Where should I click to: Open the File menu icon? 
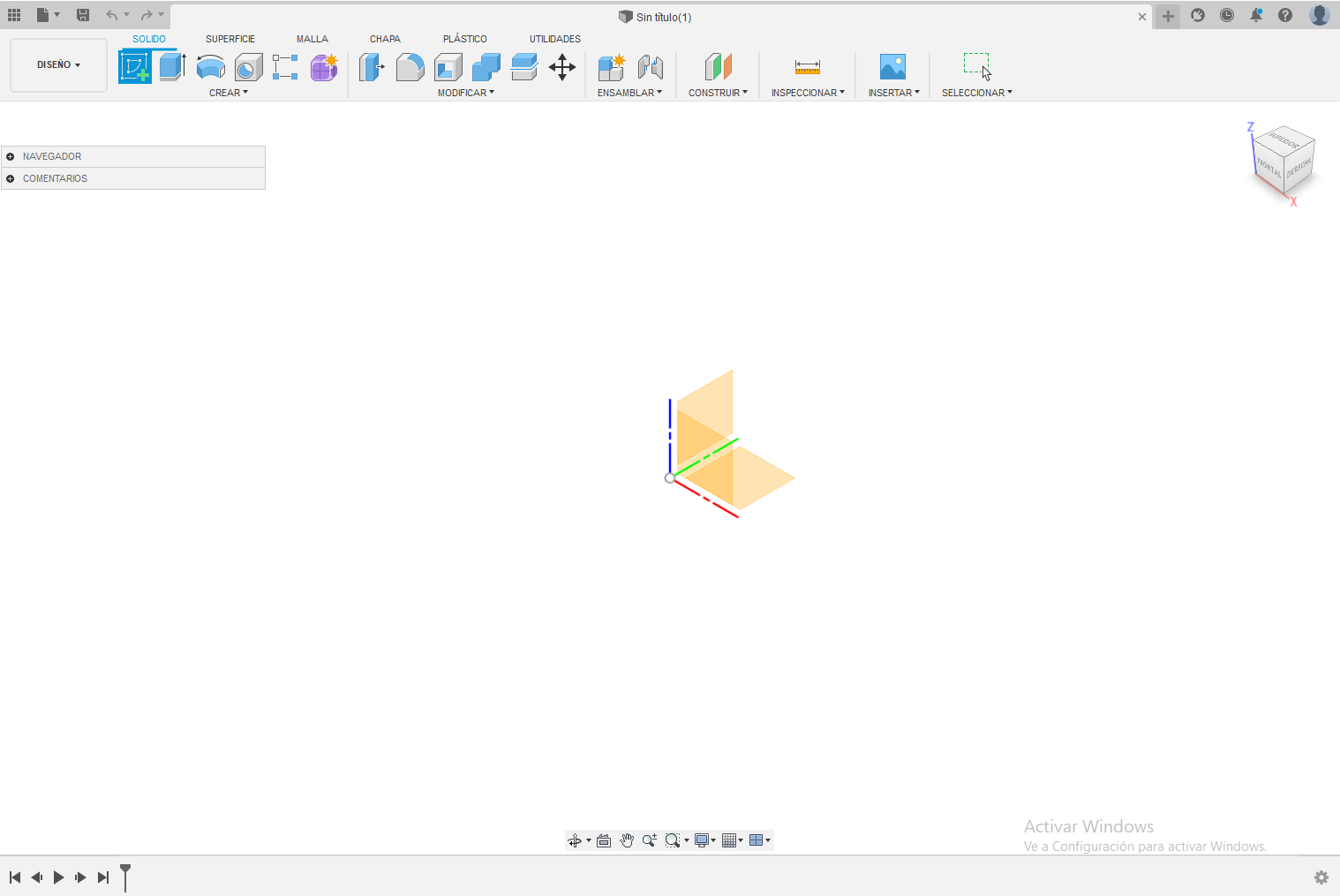click(x=48, y=15)
